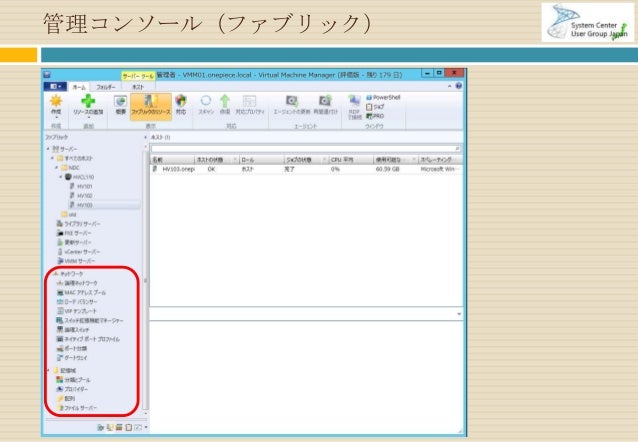Expand the details pane chevron
638x442 pixels.
click(459, 314)
